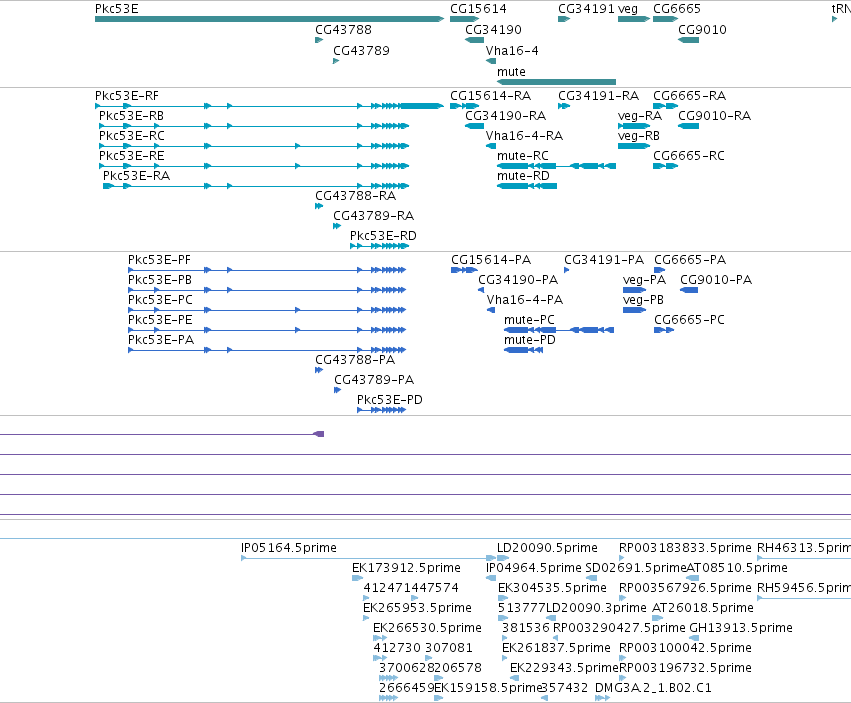Select the CG34190-PA protein label
851x703 pixels.
coord(518,280)
